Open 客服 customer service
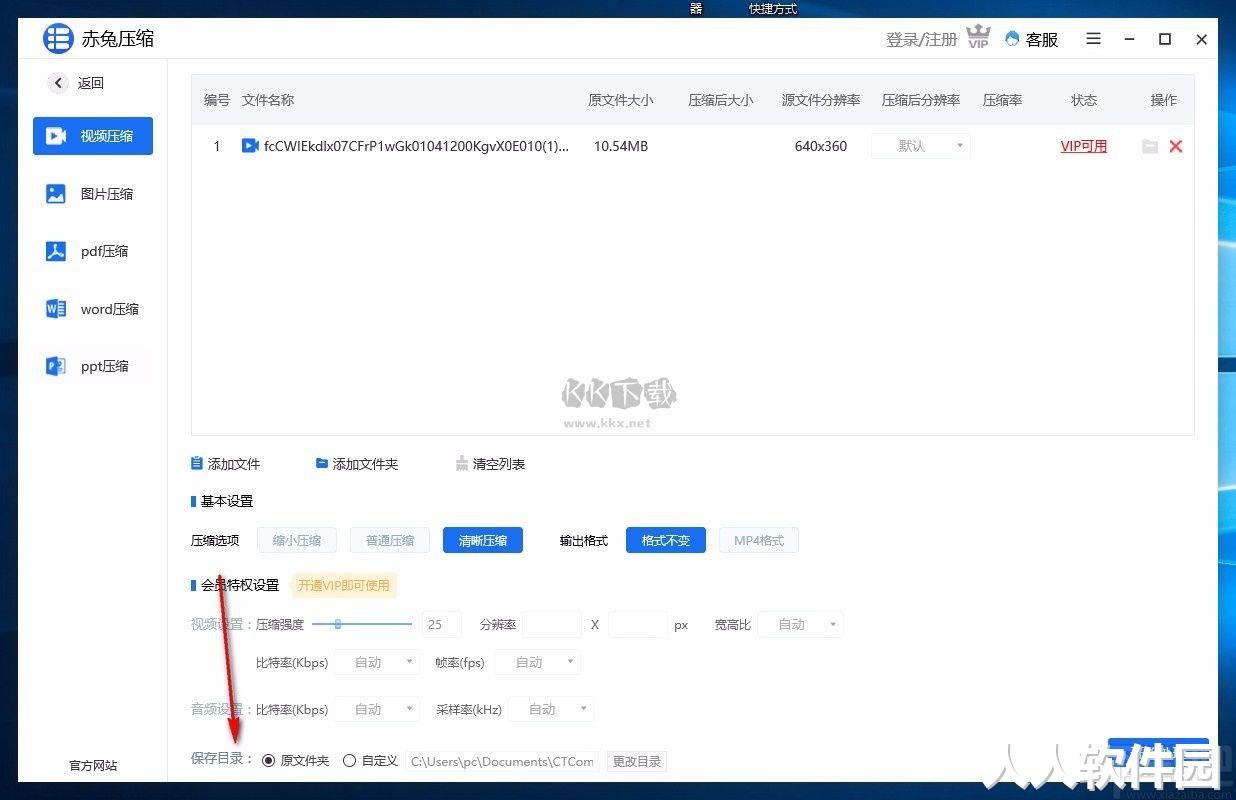Screen dimensions: 1236x800 pyautogui.click(x=1031, y=39)
